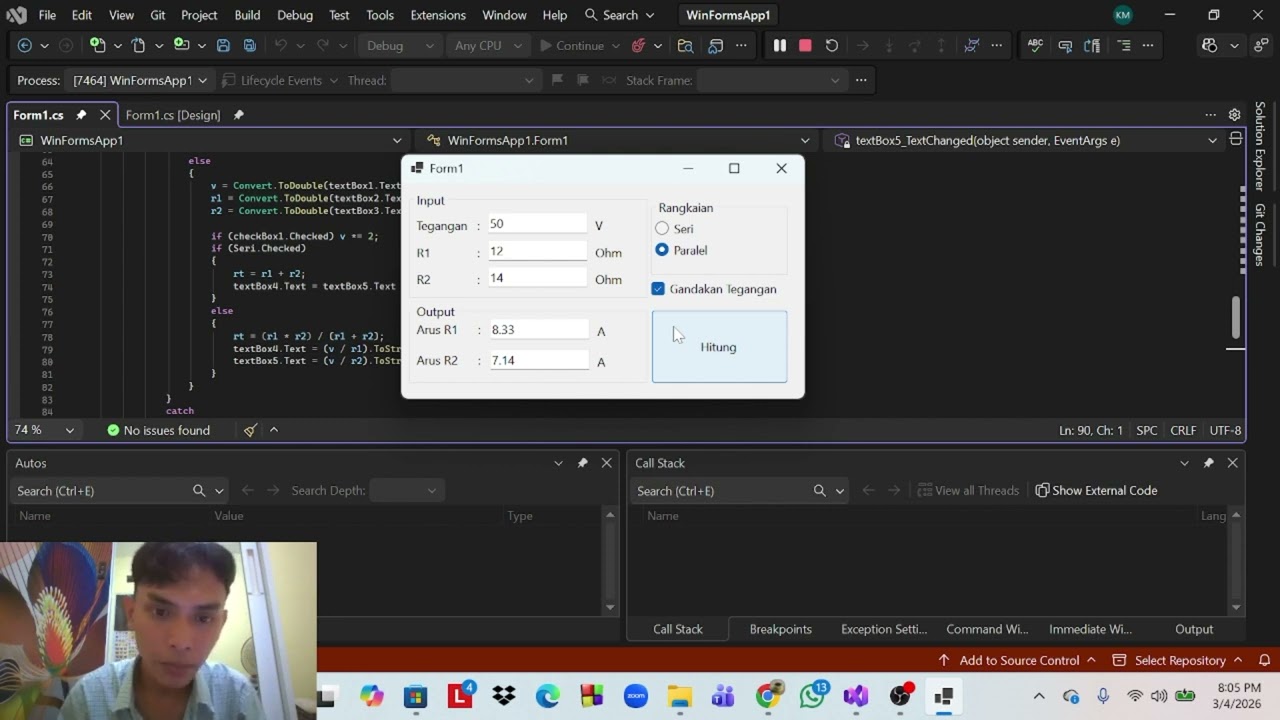Viewport: 1280px width, 720px height.
Task: Click Add to Source Control
Action: (1017, 660)
